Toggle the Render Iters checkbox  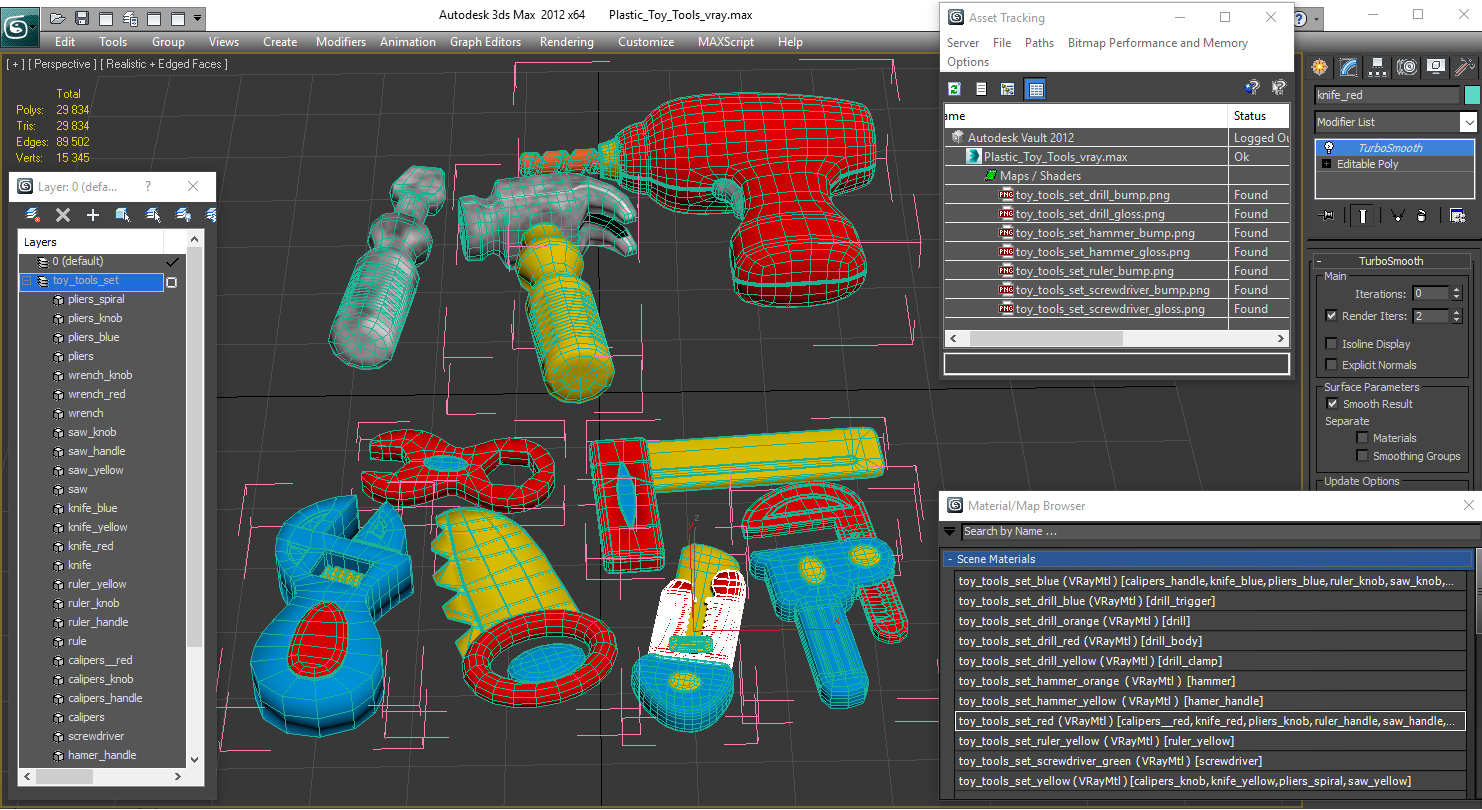pyautogui.click(x=1331, y=315)
